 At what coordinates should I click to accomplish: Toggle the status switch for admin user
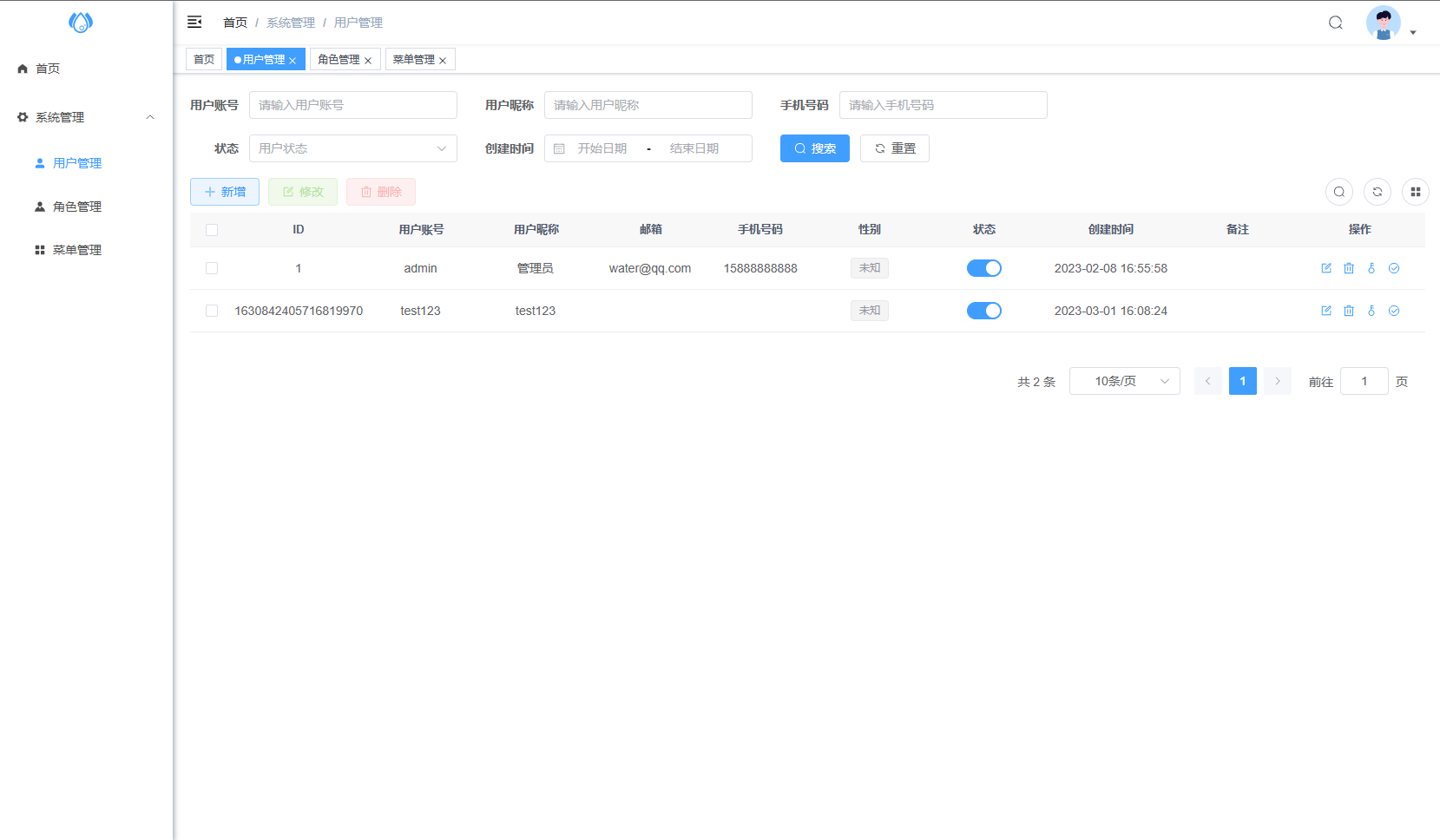coord(983,268)
